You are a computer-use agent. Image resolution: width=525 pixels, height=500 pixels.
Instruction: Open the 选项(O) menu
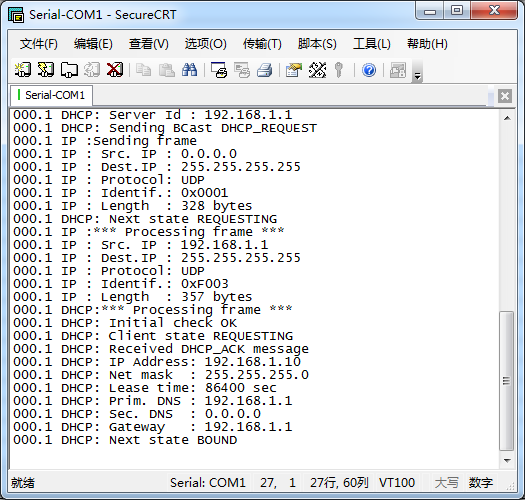click(x=206, y=44)
